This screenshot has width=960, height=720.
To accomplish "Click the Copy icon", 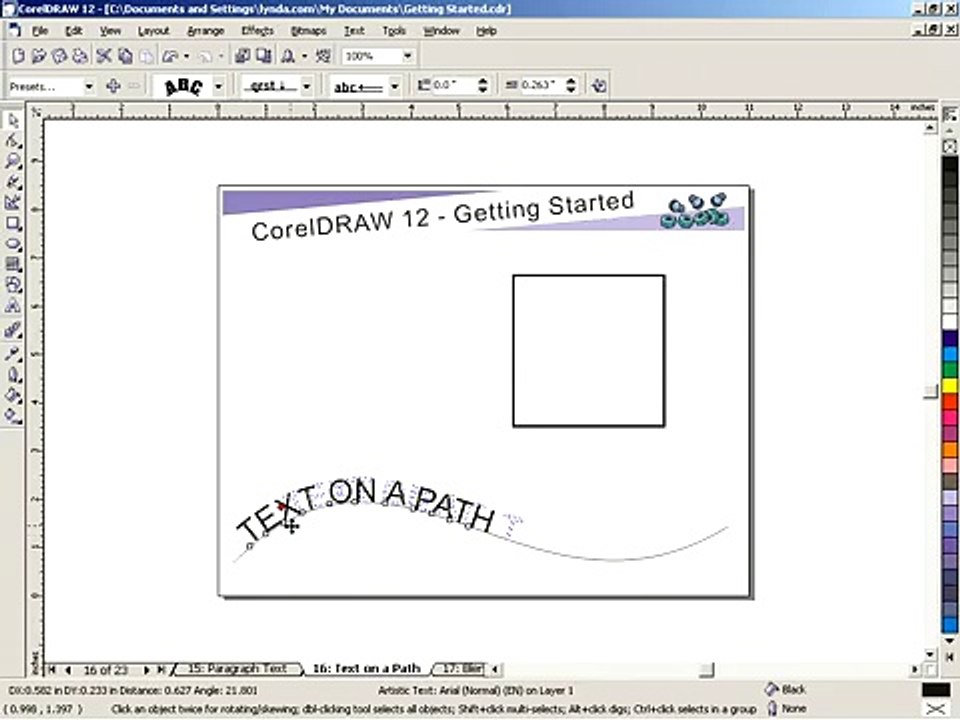I will [125, 56].
